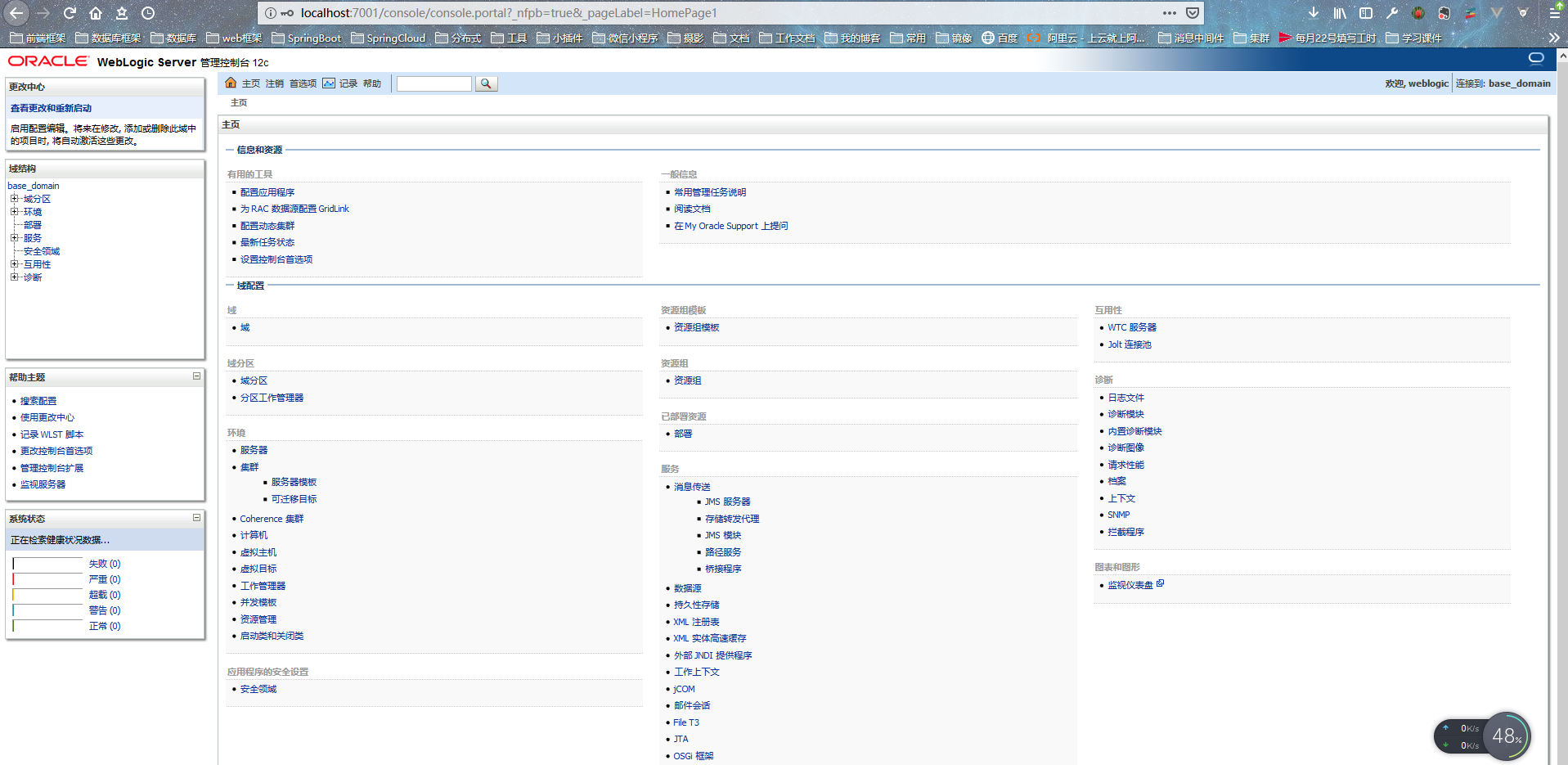Click the browser reload icon
Screen dimensions: 1568x765
pos(69,12)
